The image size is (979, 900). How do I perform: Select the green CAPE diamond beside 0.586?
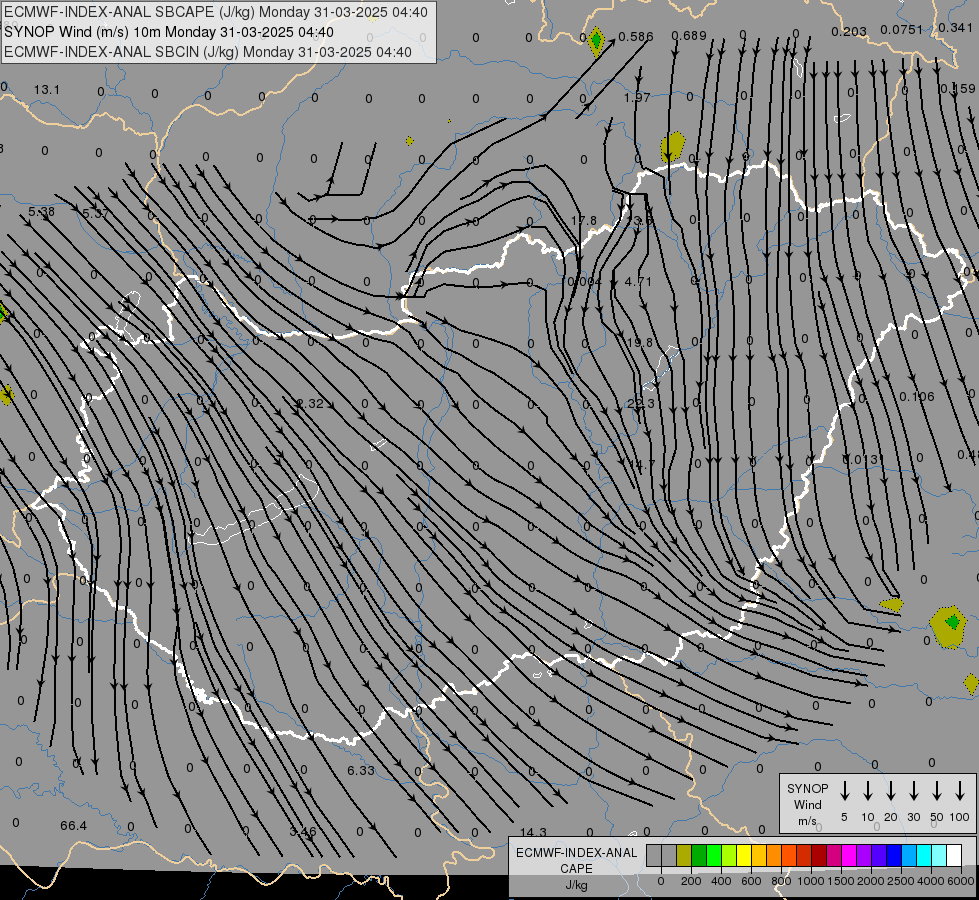596,41
